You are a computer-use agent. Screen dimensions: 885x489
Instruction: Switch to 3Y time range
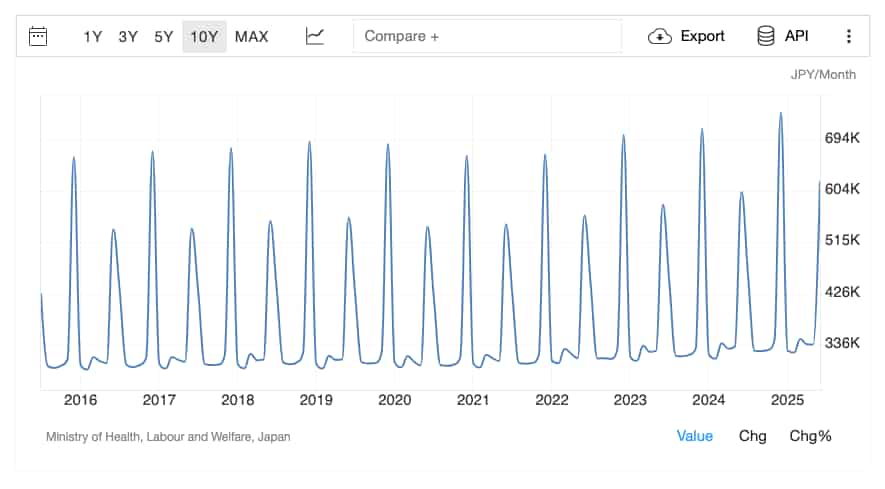(x=128, y=36)
